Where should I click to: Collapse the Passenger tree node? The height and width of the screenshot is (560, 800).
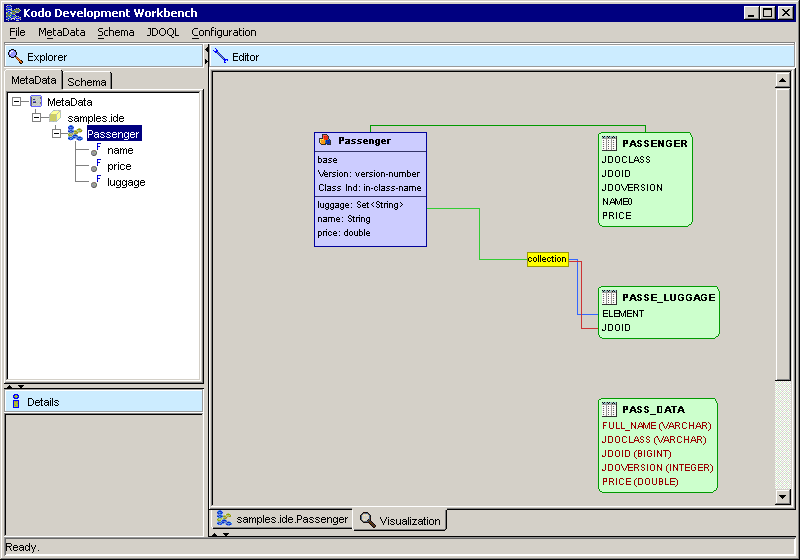pyautogui.click(x=57, y=134)
